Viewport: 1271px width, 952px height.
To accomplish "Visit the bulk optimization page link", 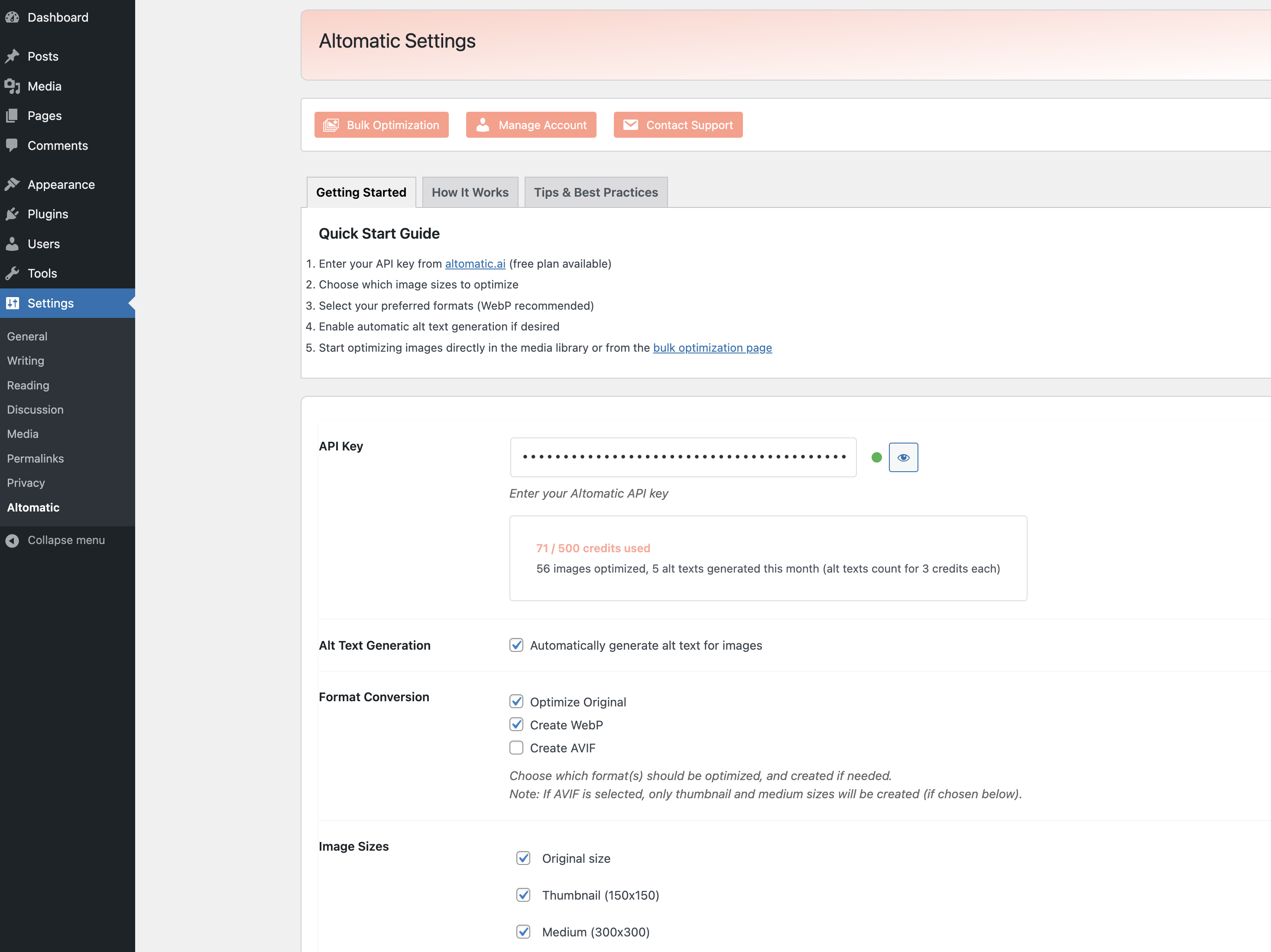I will tap(713, 348).
